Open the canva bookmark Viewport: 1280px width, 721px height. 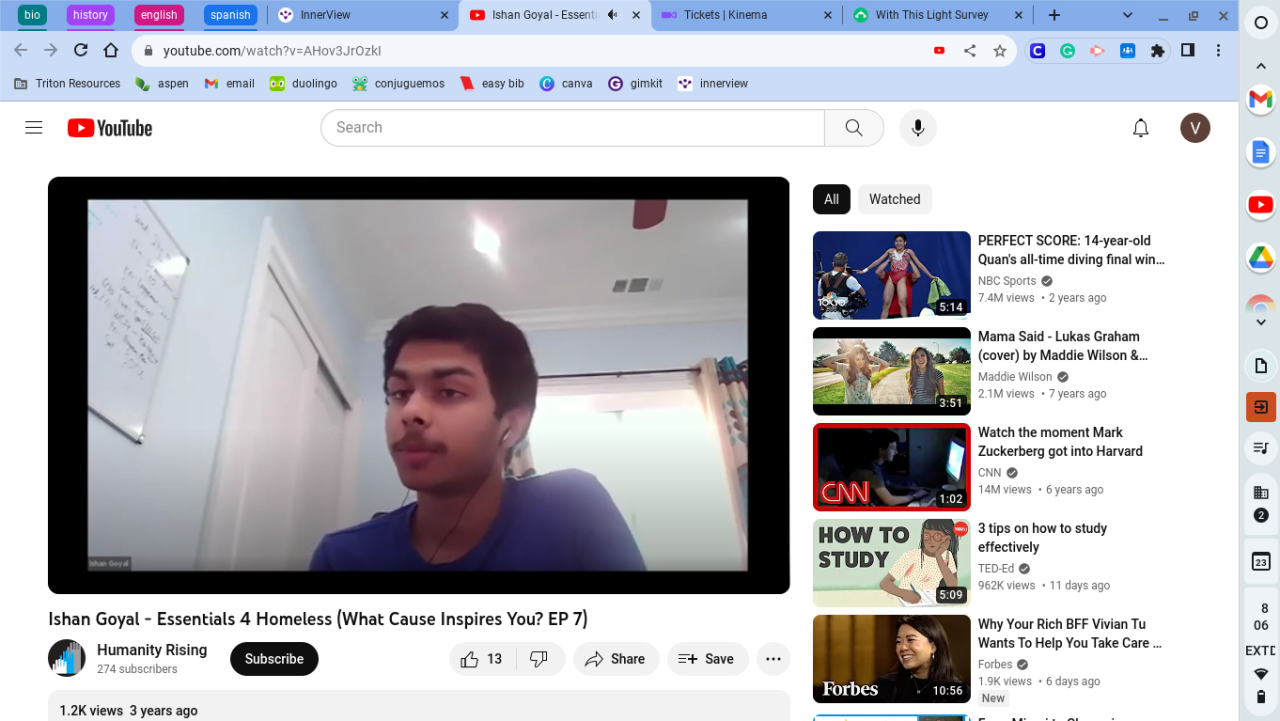coord(566,84)
